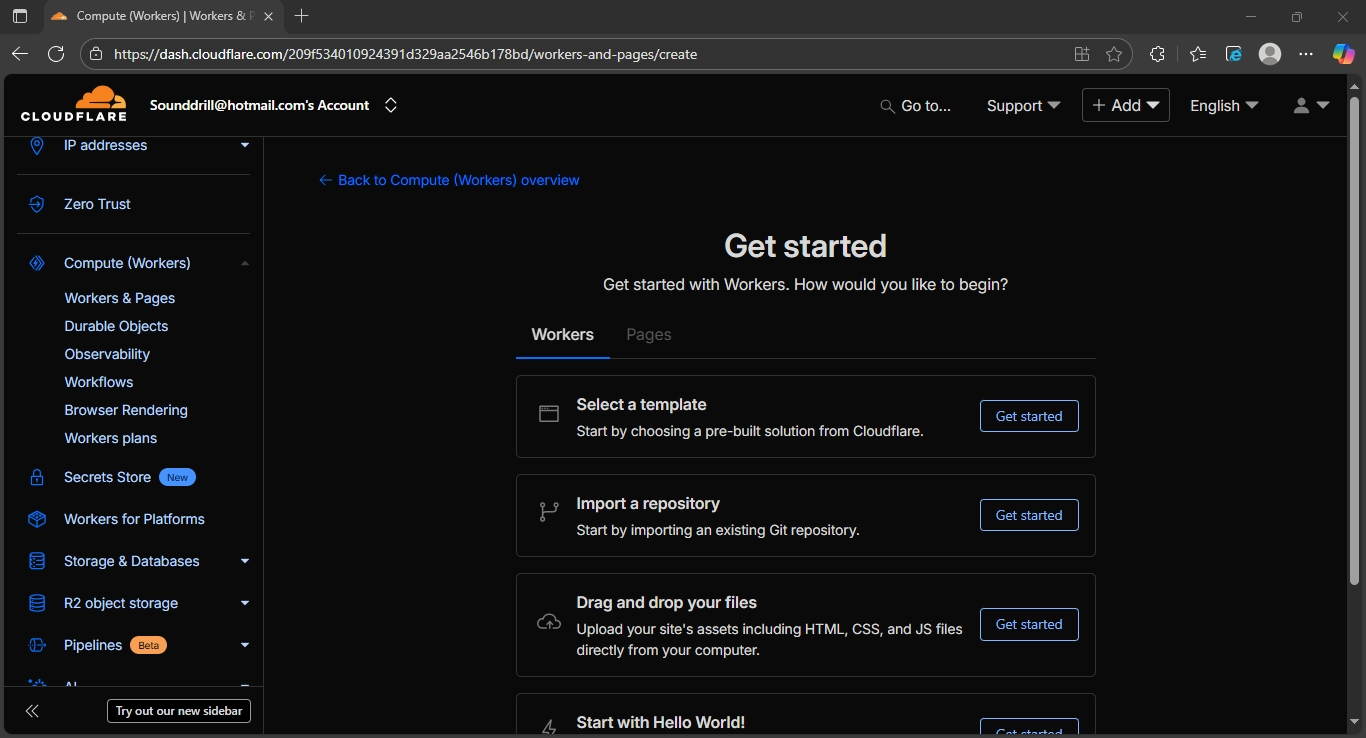This screenshot has height=738, width=1366.
Task: Click the Secrets Store lock icon
Action: coord(36,477)
